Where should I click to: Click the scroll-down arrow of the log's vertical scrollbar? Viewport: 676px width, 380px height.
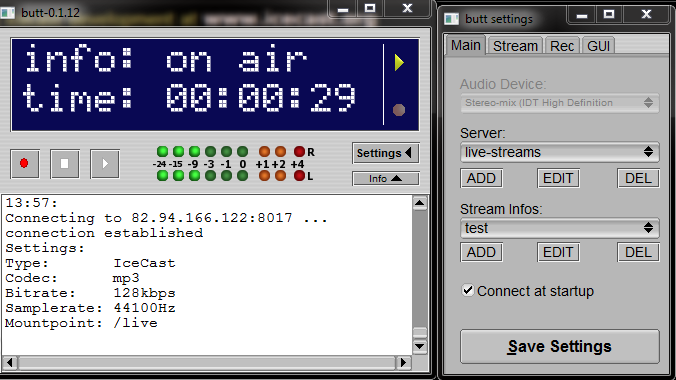419,346
